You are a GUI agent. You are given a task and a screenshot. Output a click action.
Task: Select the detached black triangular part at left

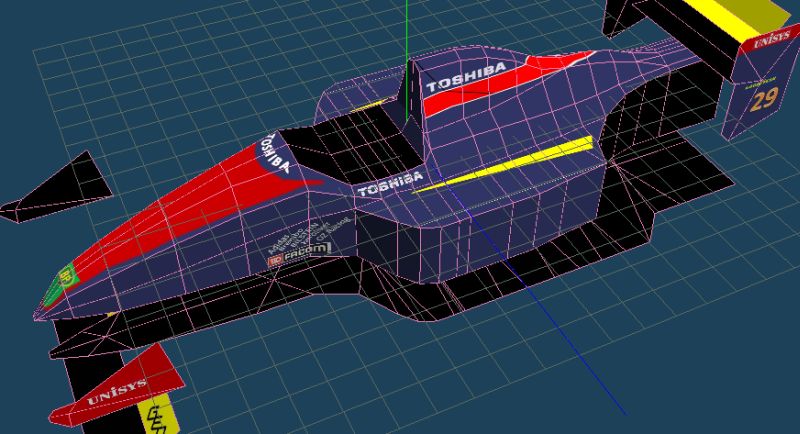[x=62, y=188]
